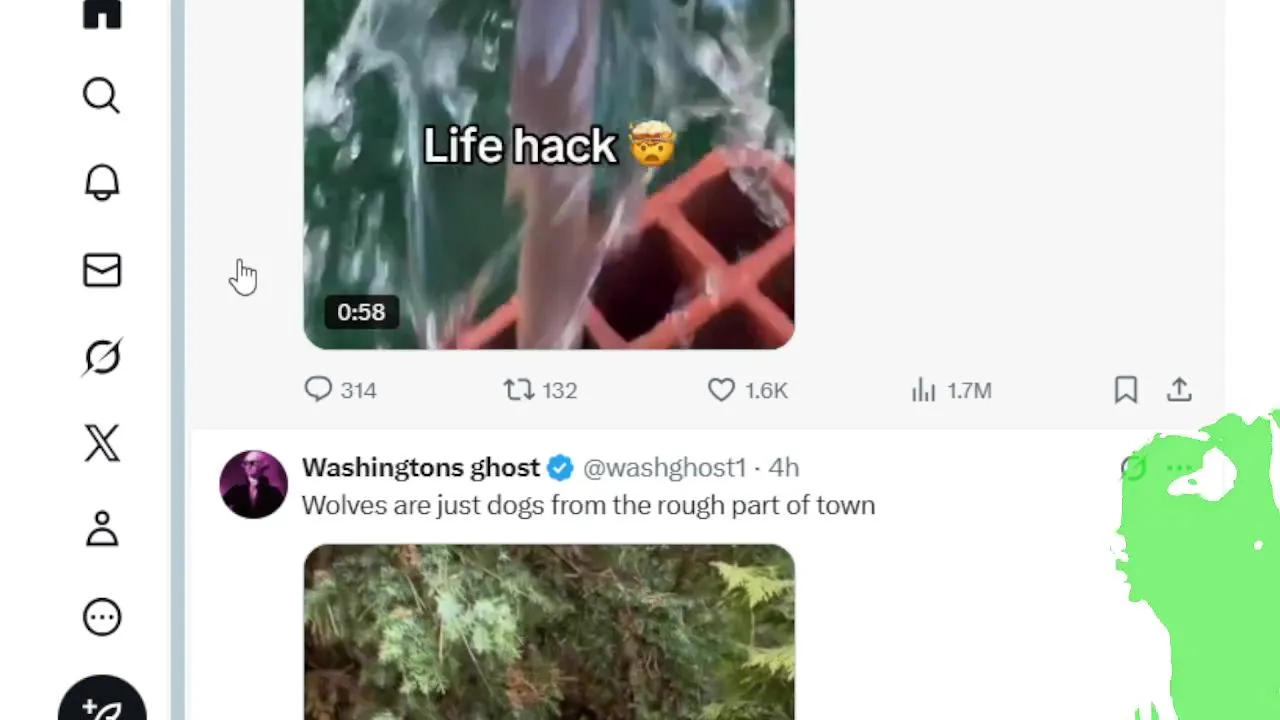Share the Life hack post

pyautogui.click(x=1180, y=390)
